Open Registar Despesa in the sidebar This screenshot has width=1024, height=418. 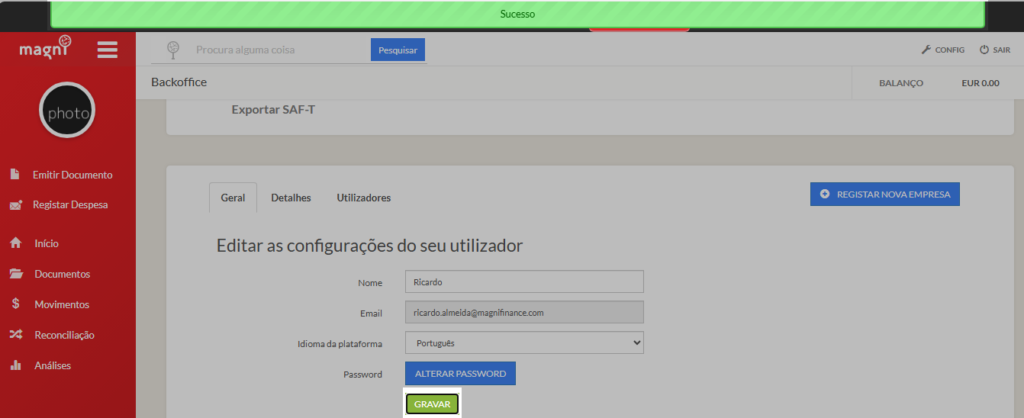click(x=69, y=205)
